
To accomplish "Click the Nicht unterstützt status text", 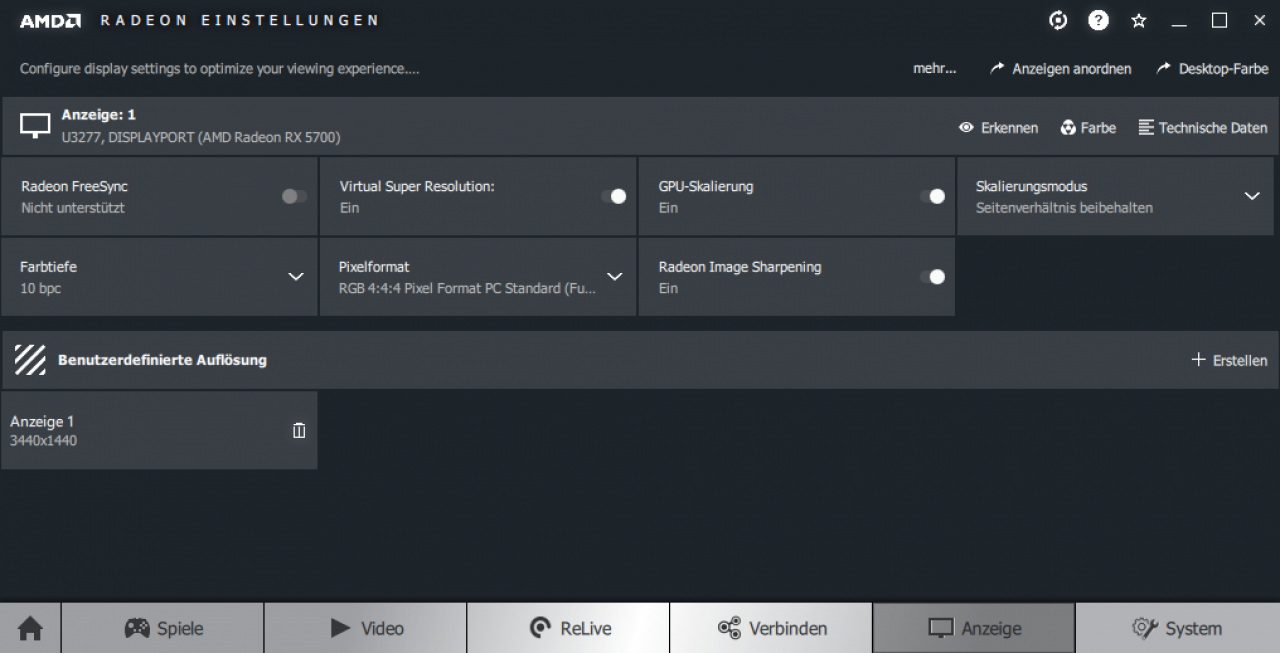I will point(73,208).
